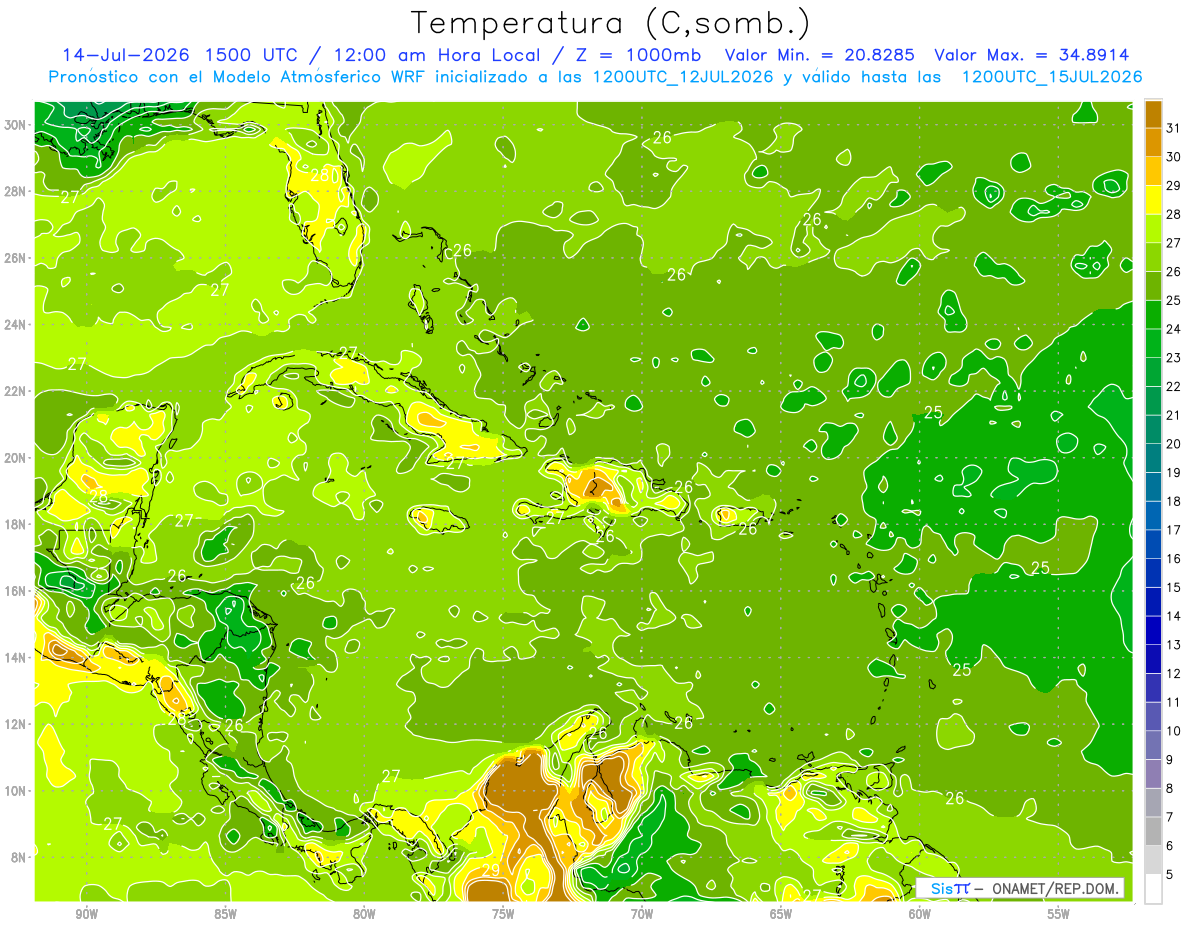The height and width of the screenshot is (927, 1200).
Task: Click the "90W" longitude axis label
Action: tap(86, 914)
